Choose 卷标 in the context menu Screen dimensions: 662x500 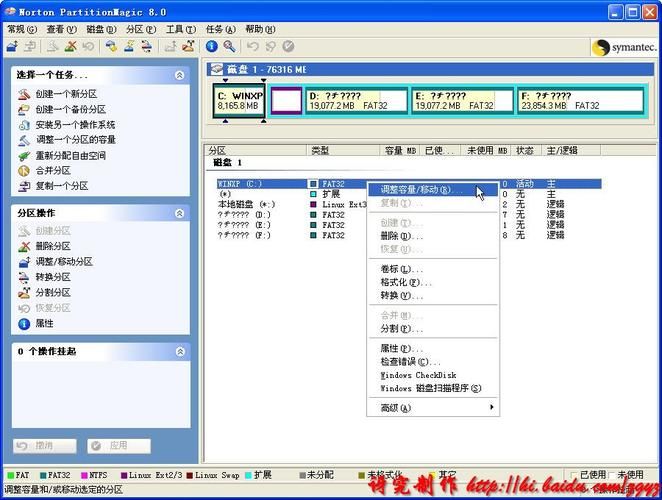click(x=433, y=269)
